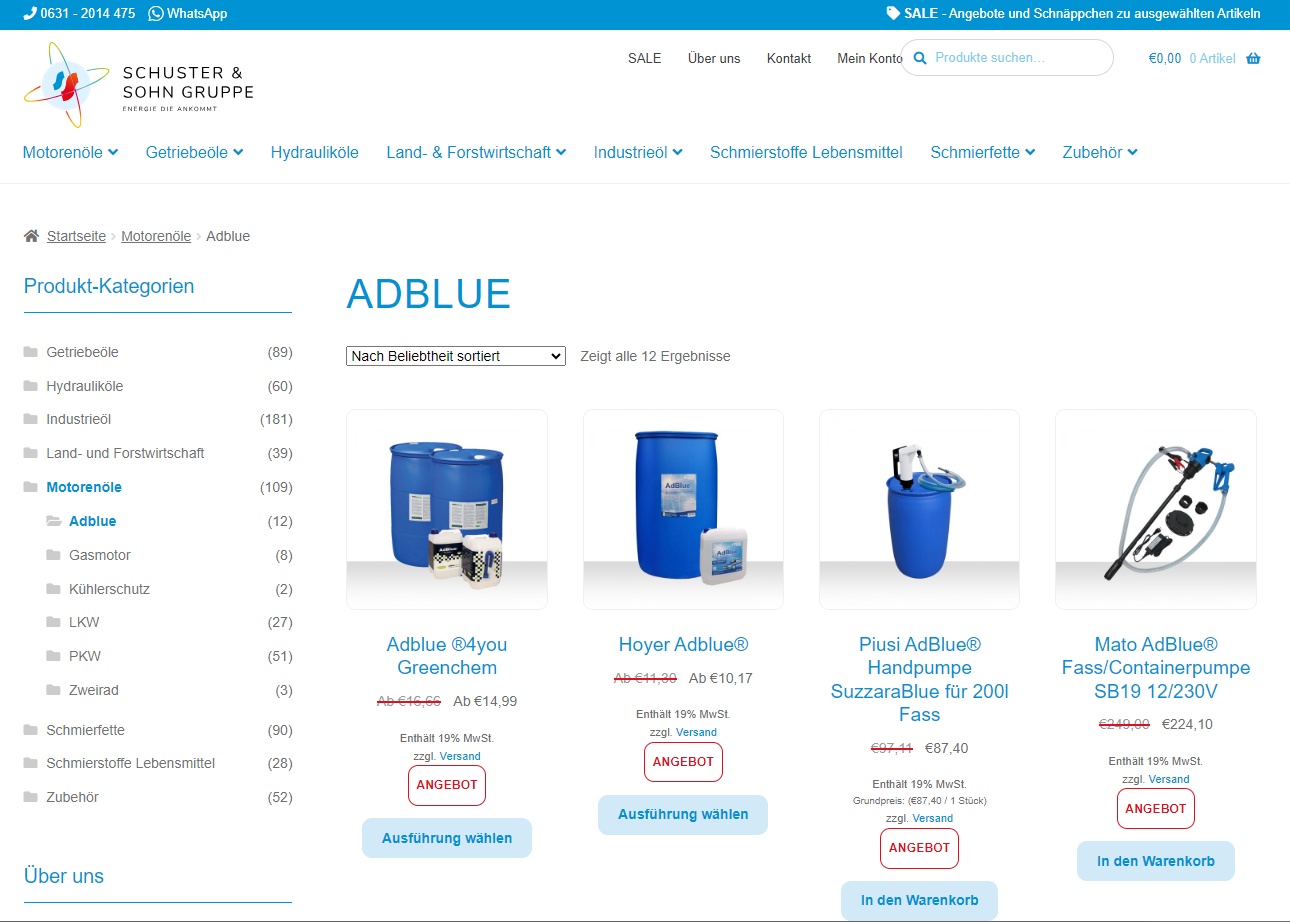Click the home icon in the breadcrumb
1290x922 pixels.
tap(30, 235)
